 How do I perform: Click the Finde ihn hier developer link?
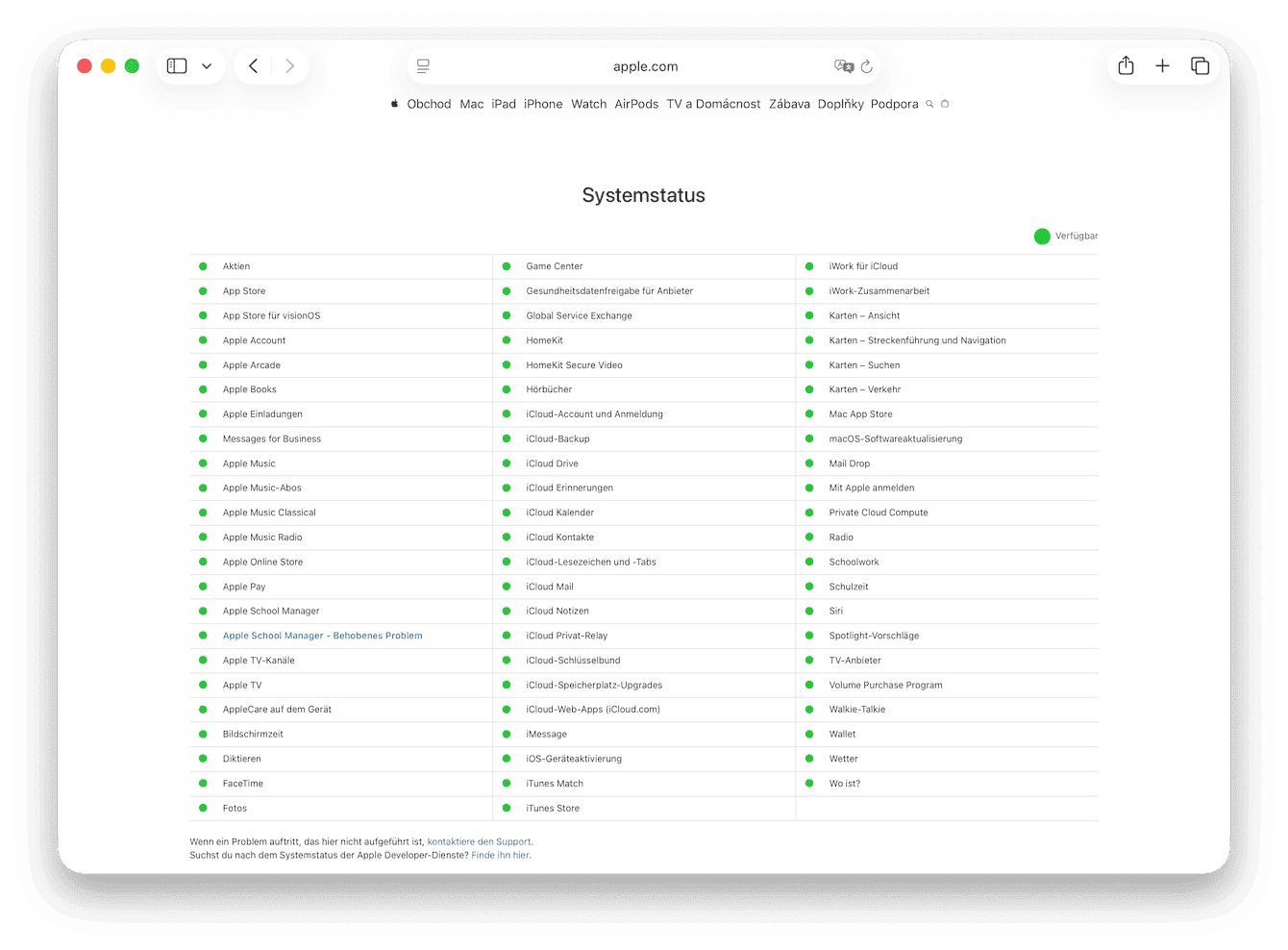click(x=500, y=855)
